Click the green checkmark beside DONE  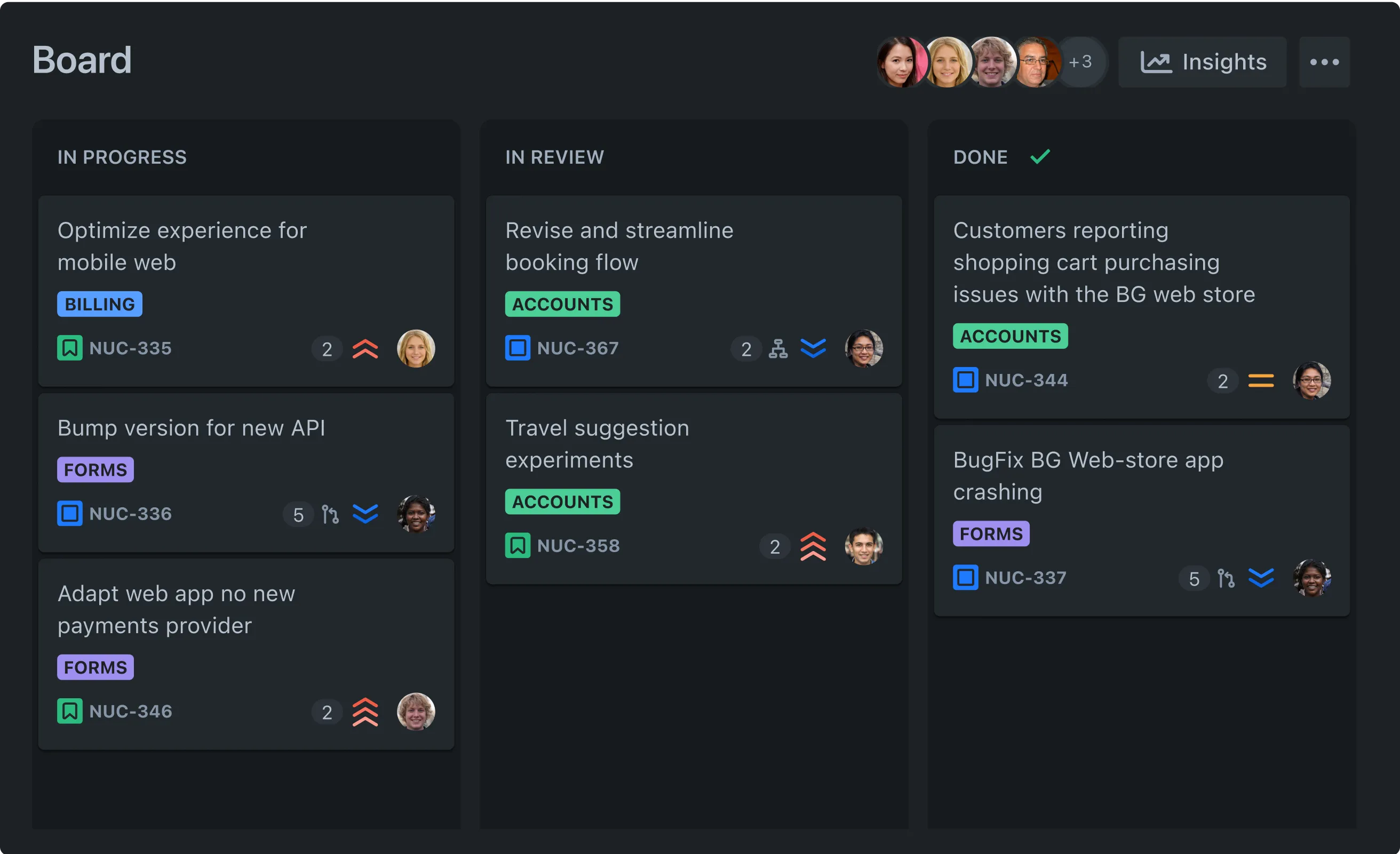pos(1040,157)
